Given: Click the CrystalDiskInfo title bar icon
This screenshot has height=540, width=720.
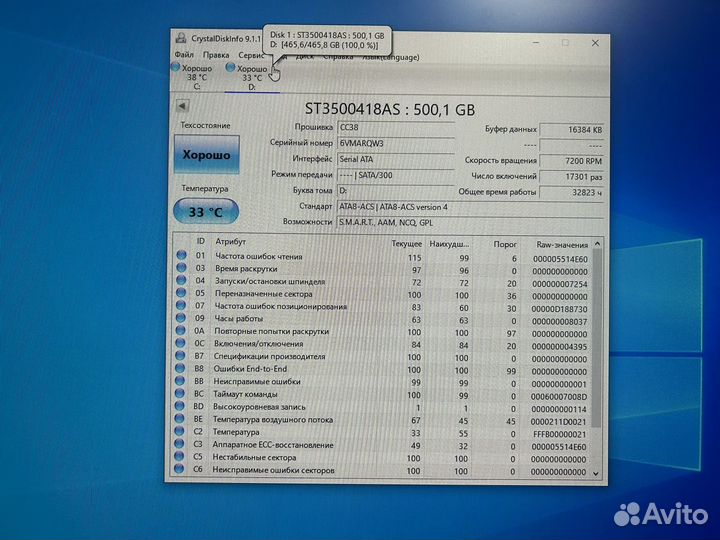Looking at the screenshot, I should [x=181, y=38].
